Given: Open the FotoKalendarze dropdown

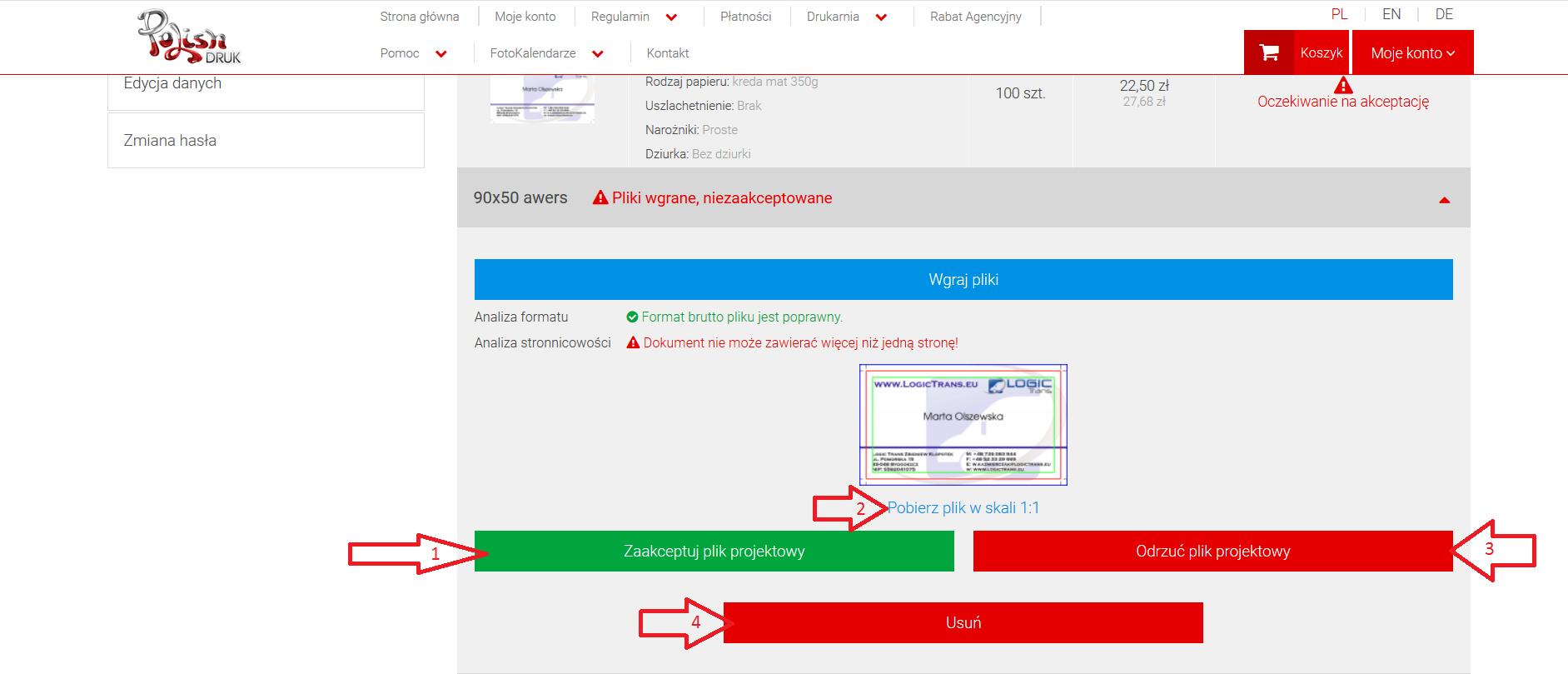Looking at the screenshot, I should pos(597,54).
